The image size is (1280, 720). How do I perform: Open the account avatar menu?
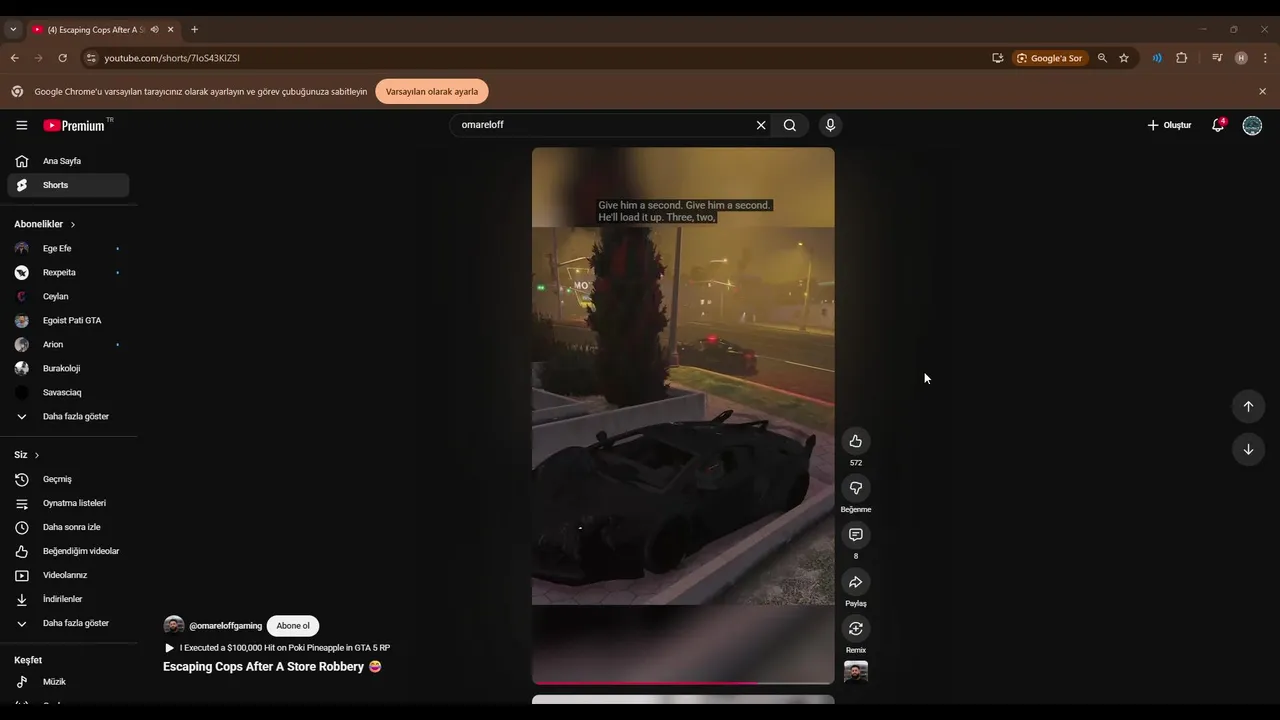[x=1252, y=125]
